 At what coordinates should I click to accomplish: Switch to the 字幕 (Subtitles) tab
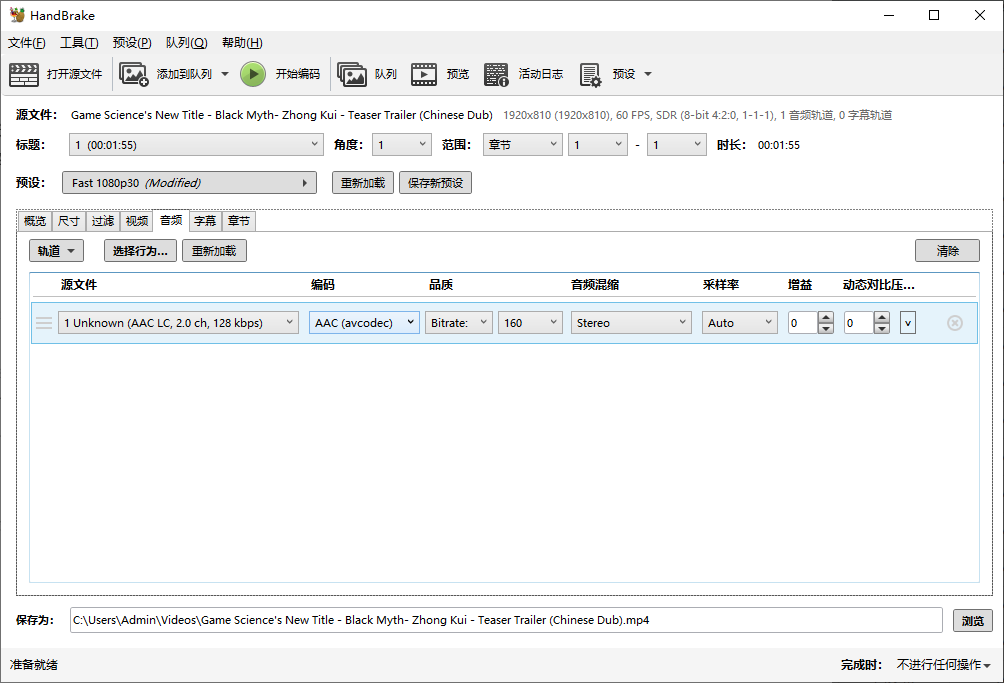click(204, 221)
